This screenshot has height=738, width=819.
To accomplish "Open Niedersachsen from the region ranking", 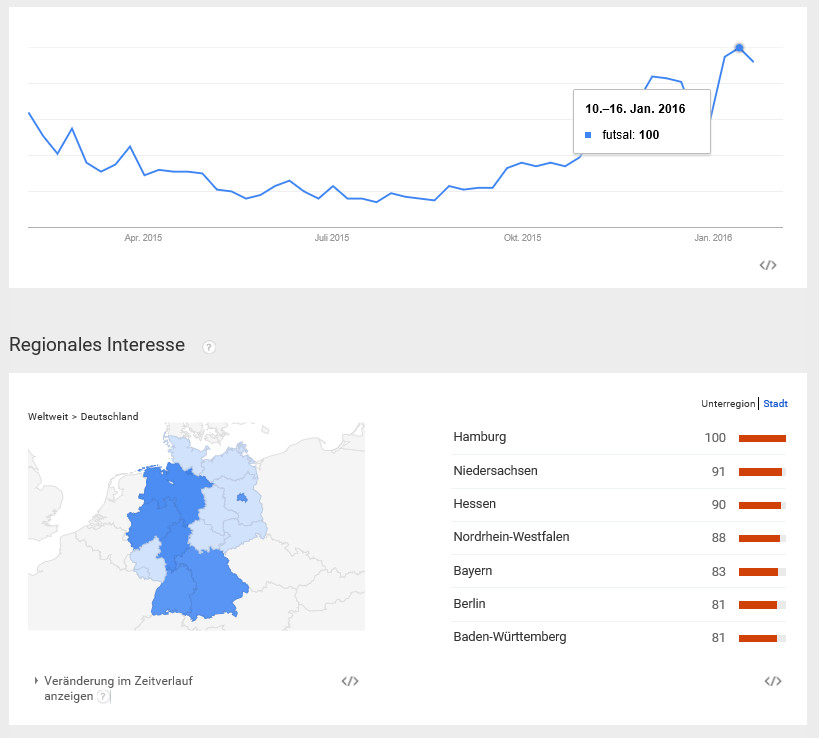I will [495, 471].
